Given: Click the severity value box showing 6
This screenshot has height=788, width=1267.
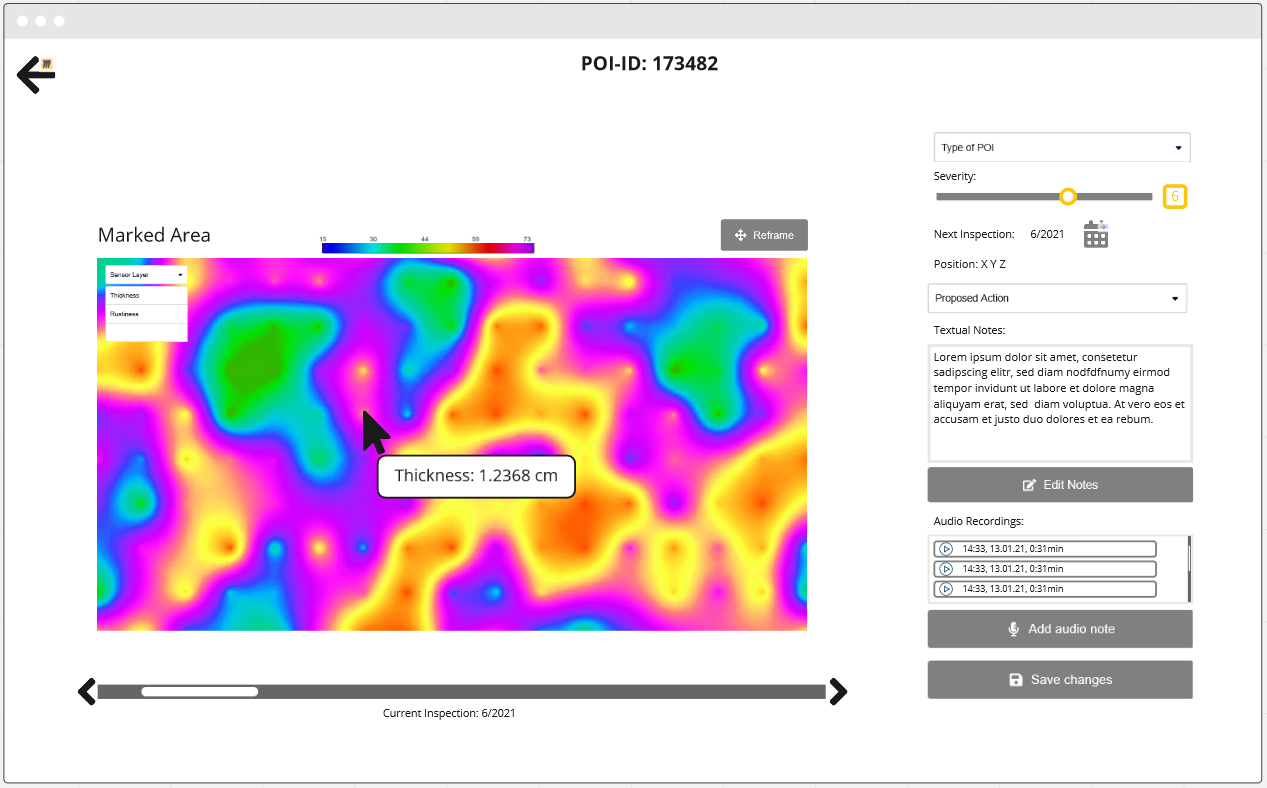Looking at the screenshot, I should pyautogui.click(x=1175, y=197).
